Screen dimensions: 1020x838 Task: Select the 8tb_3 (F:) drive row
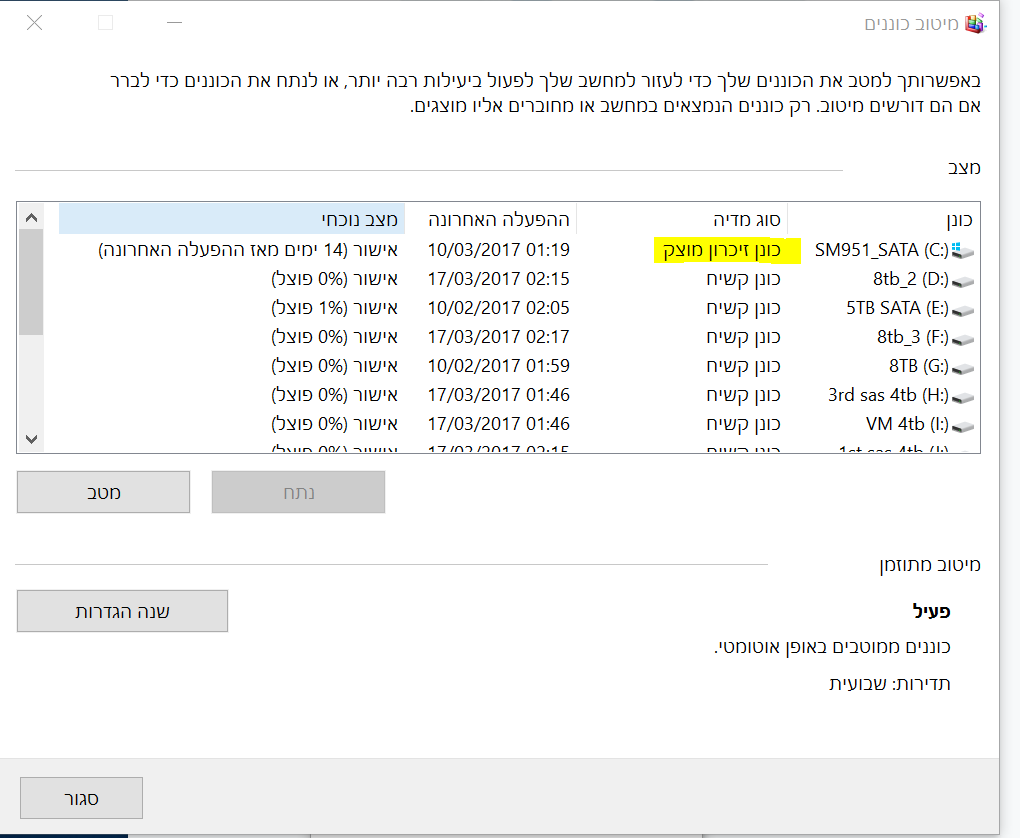(x=519, y=337)
